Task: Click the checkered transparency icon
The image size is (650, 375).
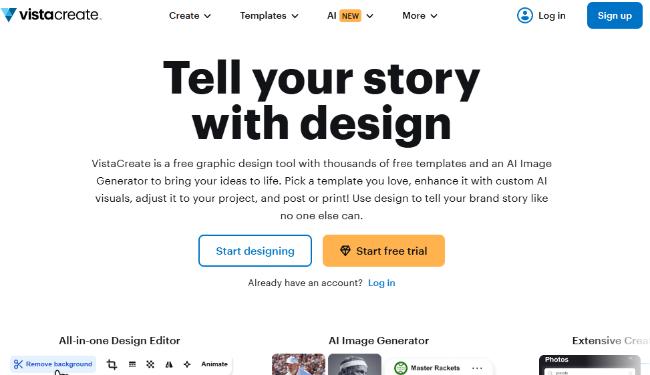Action: point(150,364)
